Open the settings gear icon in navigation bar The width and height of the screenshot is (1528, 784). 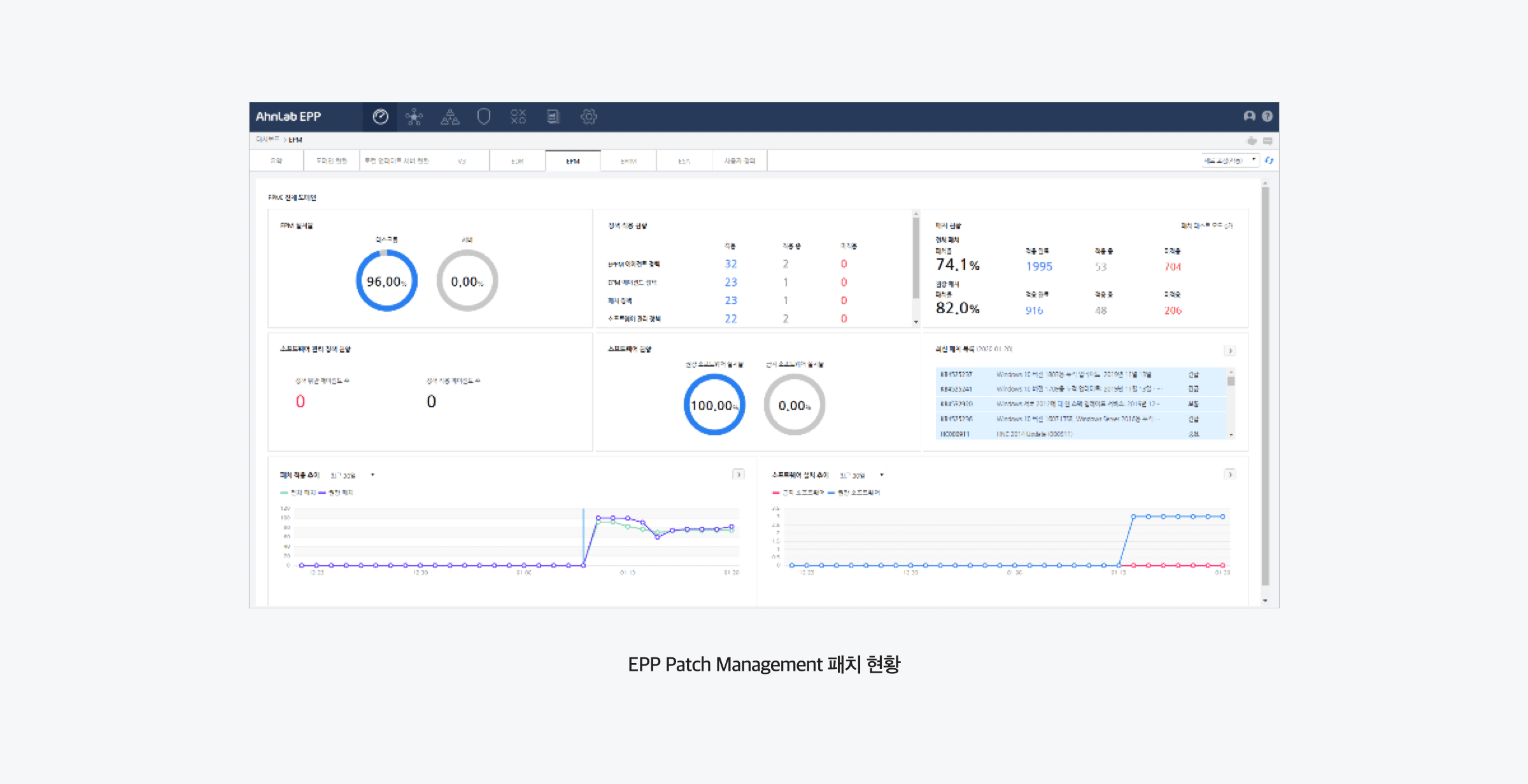coord(588,116)
